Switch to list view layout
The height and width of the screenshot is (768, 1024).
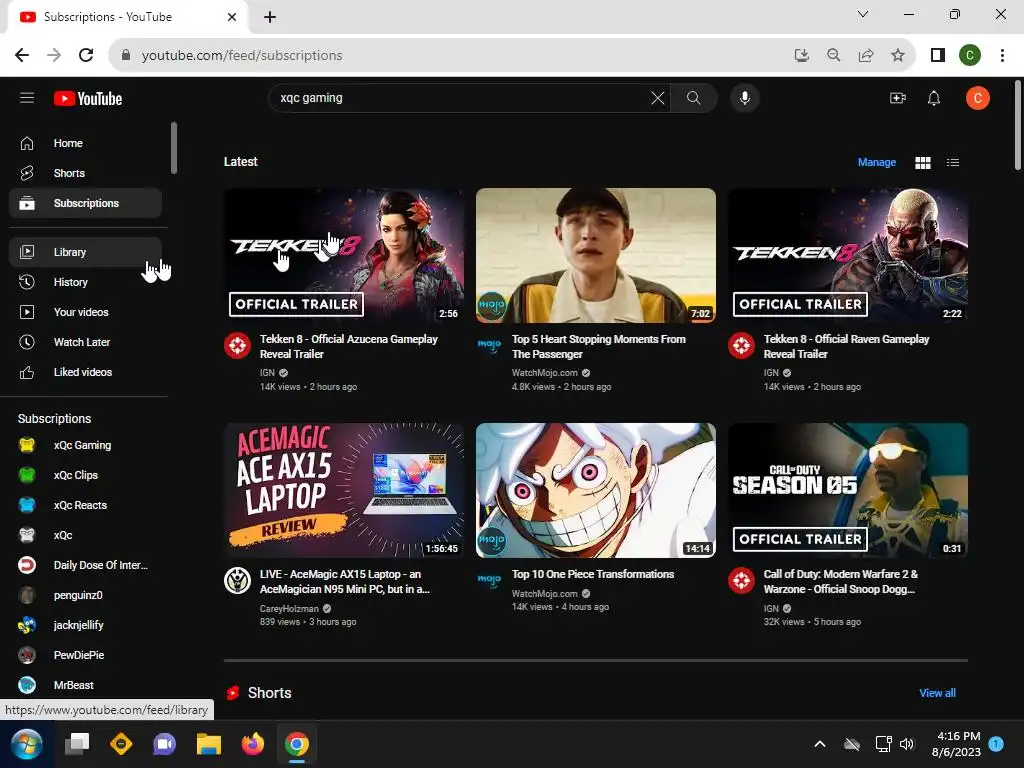pyautogui.click(x=953, y=163)
